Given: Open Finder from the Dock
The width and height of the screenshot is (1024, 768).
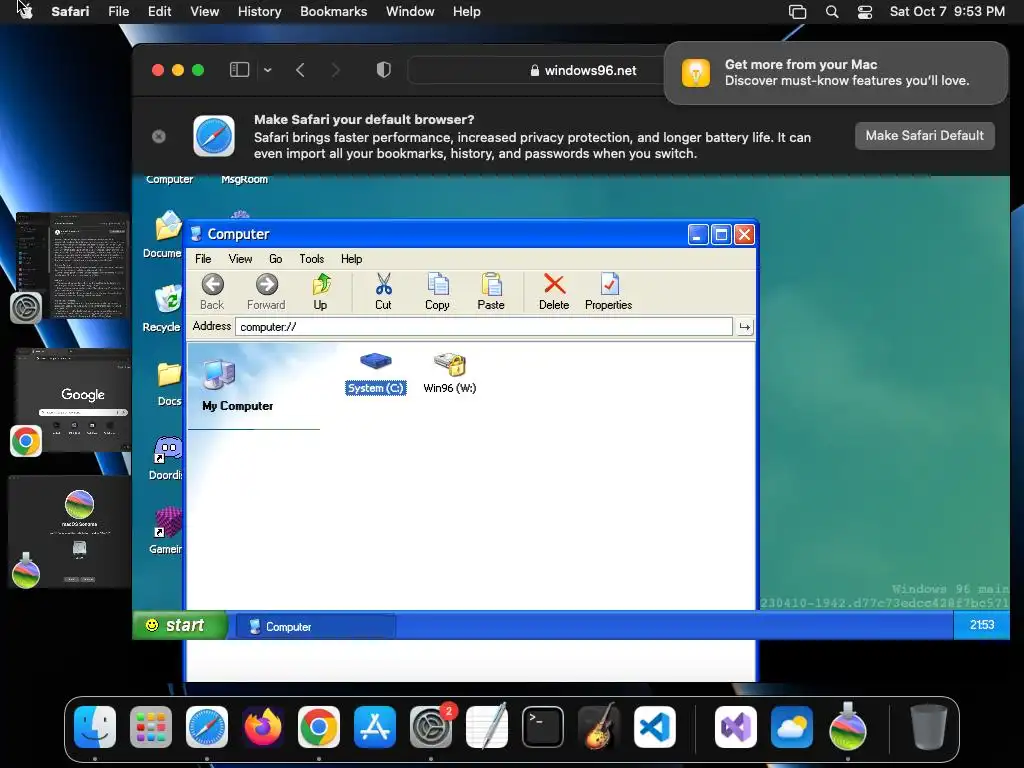Looking at the screenshot, I should [x=95, y=727].
